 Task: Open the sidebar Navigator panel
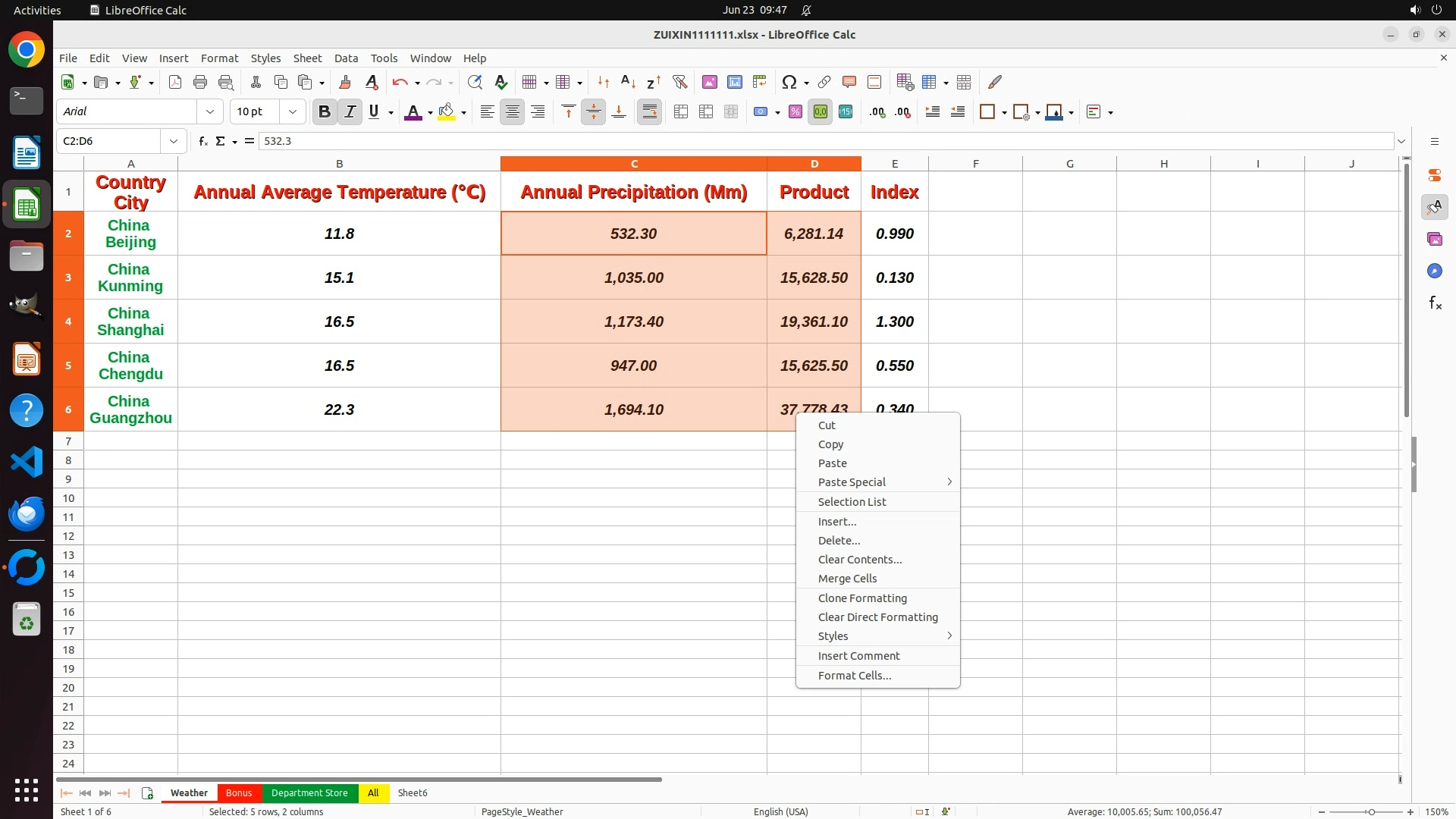click(x=1434, y=271)
